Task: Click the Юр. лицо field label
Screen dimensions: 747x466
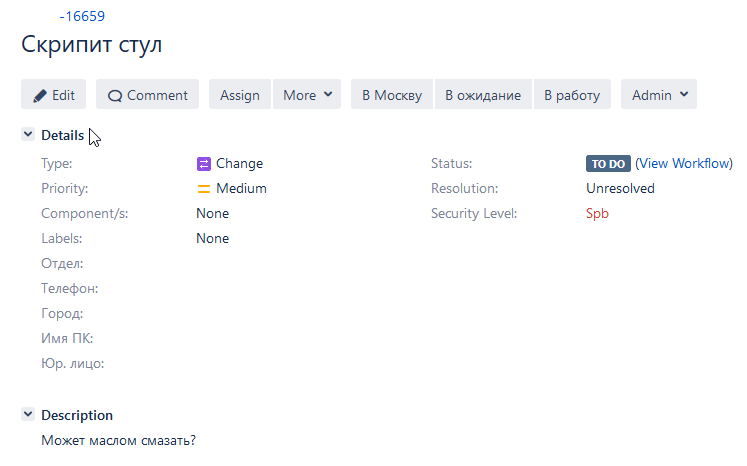Action: (x=73, y=364)
